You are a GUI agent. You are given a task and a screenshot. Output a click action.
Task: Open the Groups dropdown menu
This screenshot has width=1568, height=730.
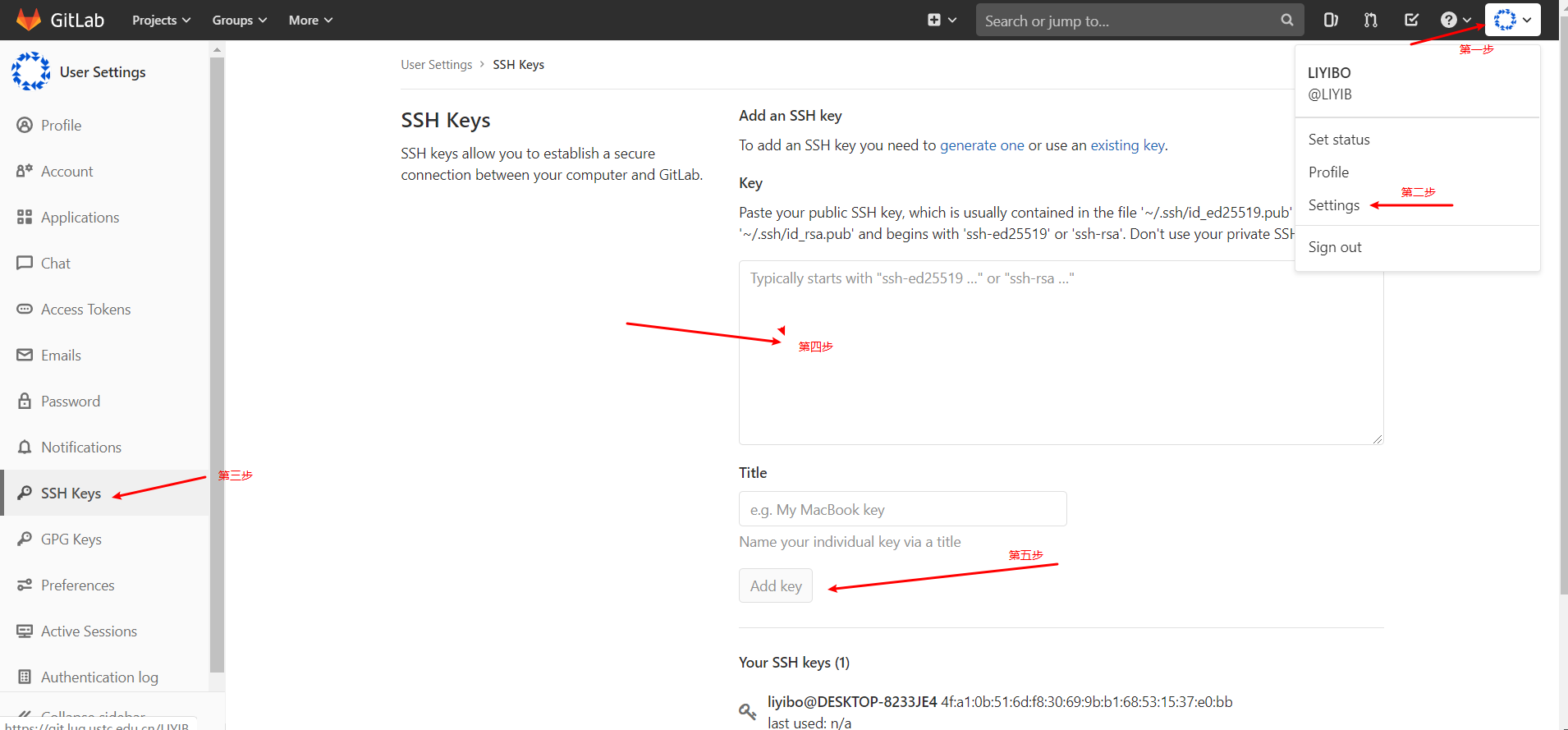[239, 20]
